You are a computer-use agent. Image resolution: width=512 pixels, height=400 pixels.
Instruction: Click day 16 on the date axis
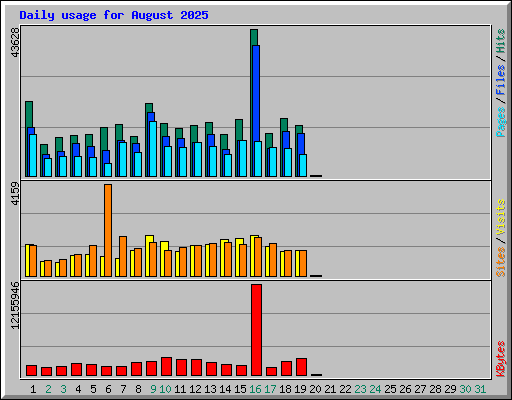tap(255, 389)
